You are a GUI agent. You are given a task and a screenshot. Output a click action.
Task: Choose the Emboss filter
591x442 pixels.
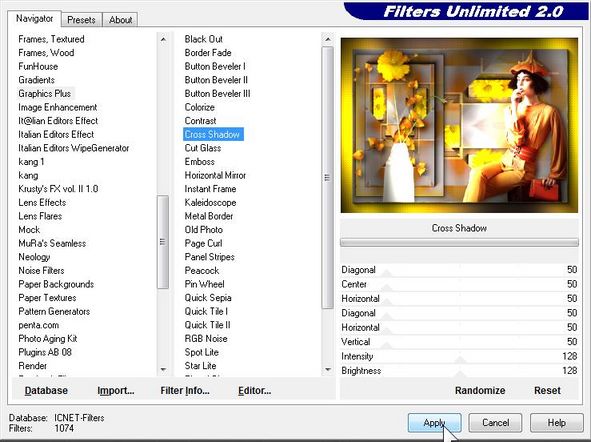pyautogui.click(x=199, y=162)
